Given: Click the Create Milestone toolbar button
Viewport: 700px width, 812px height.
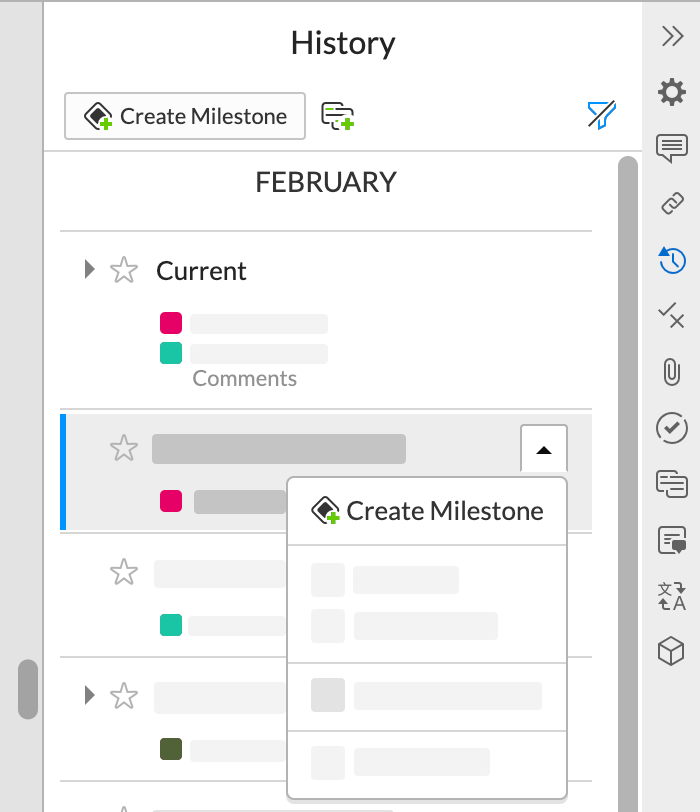Looking at the screenshot, I should pos(184,116).
